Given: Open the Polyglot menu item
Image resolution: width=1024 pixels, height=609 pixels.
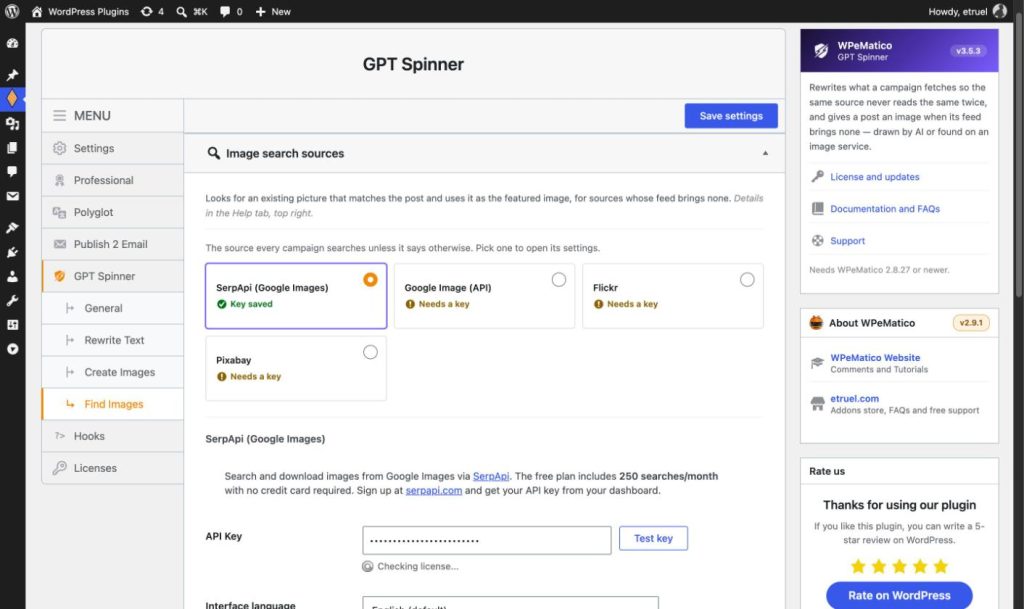Looking at the screenshot, I should pyautogui.click(x=112, y=212).
